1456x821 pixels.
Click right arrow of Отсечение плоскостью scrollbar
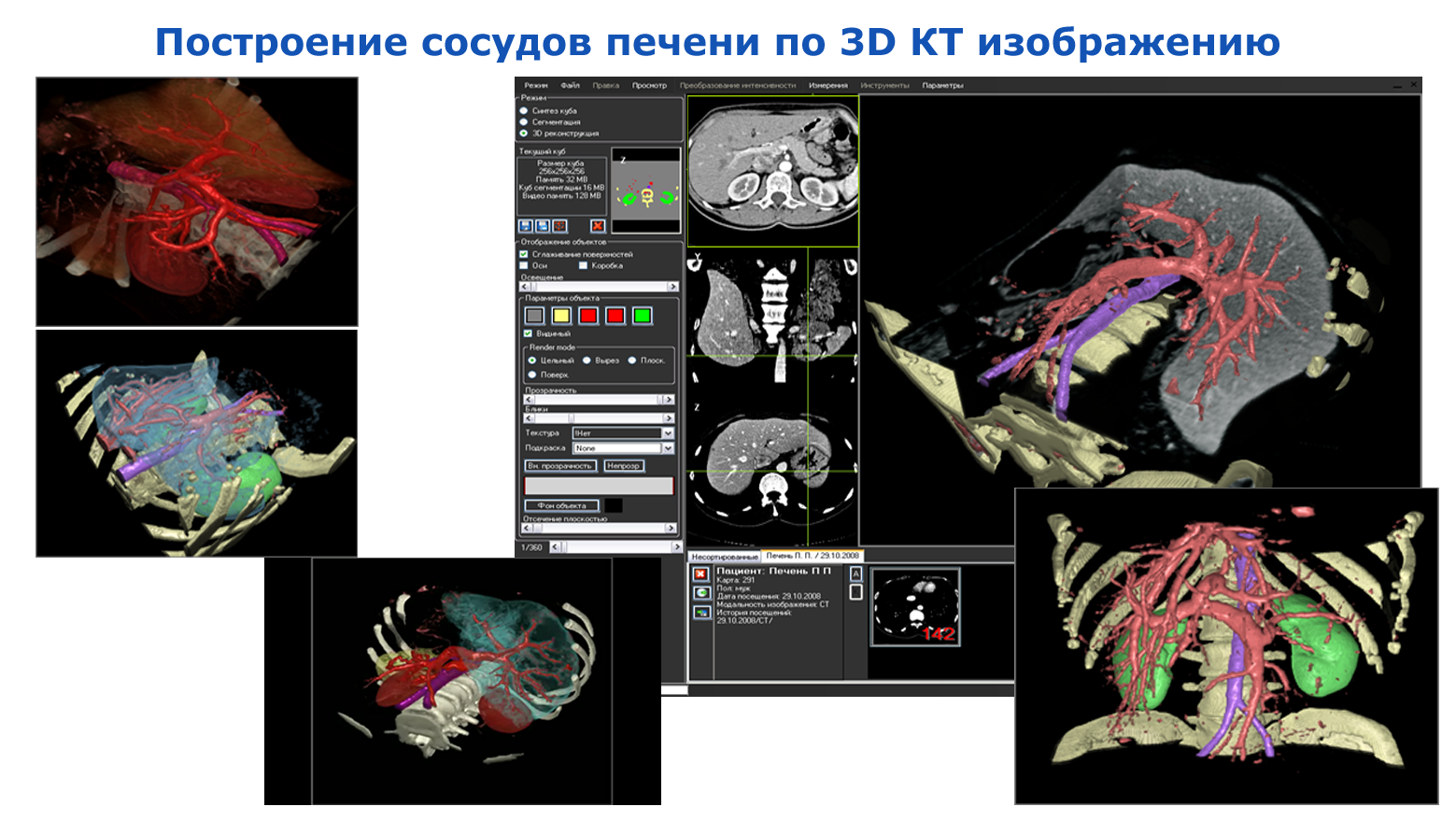point(671,528)
